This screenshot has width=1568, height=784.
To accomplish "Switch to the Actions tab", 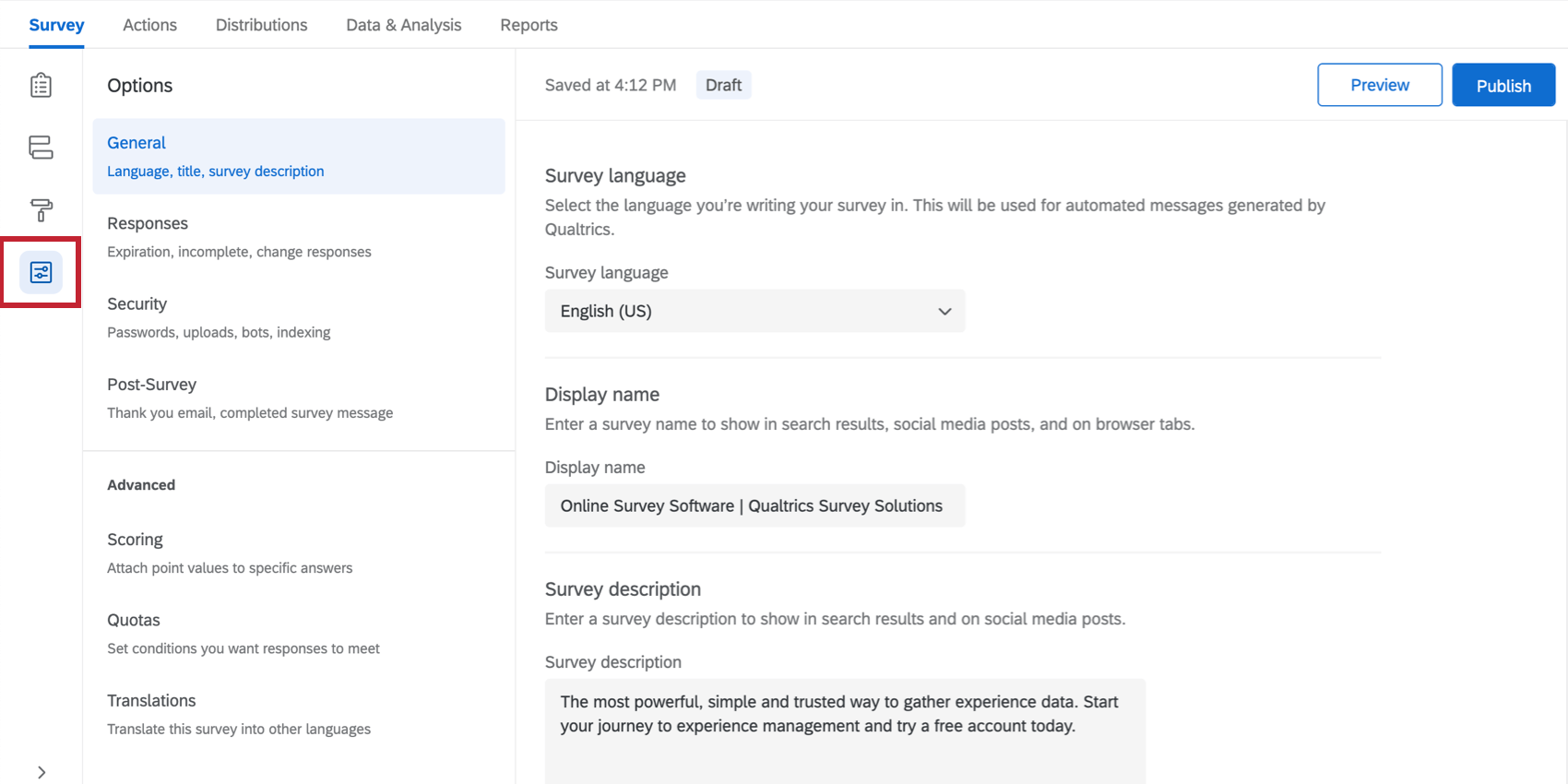I will tap(149, 25).
